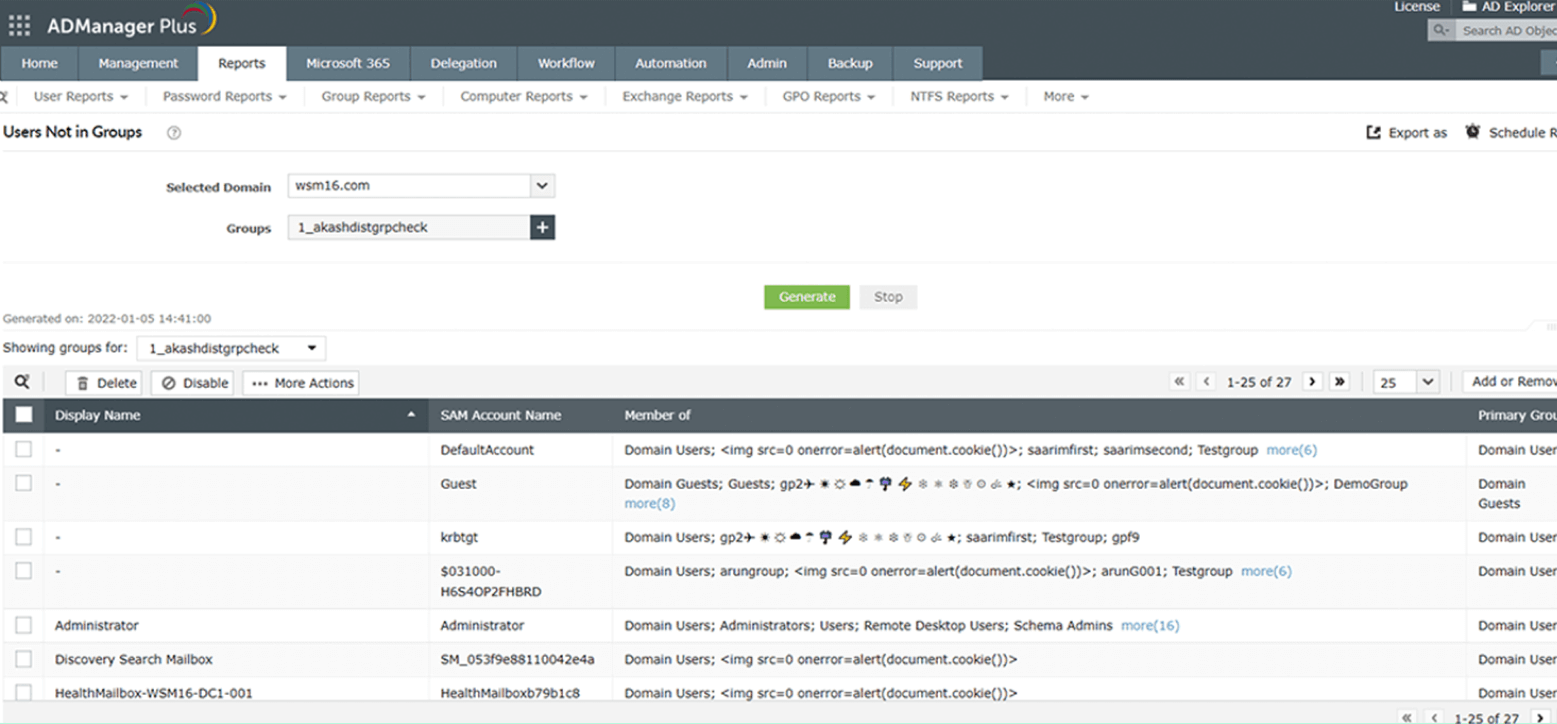Select the Administrator row checkbox
This screenshot has width=1557, height=724.
point(24,626)
